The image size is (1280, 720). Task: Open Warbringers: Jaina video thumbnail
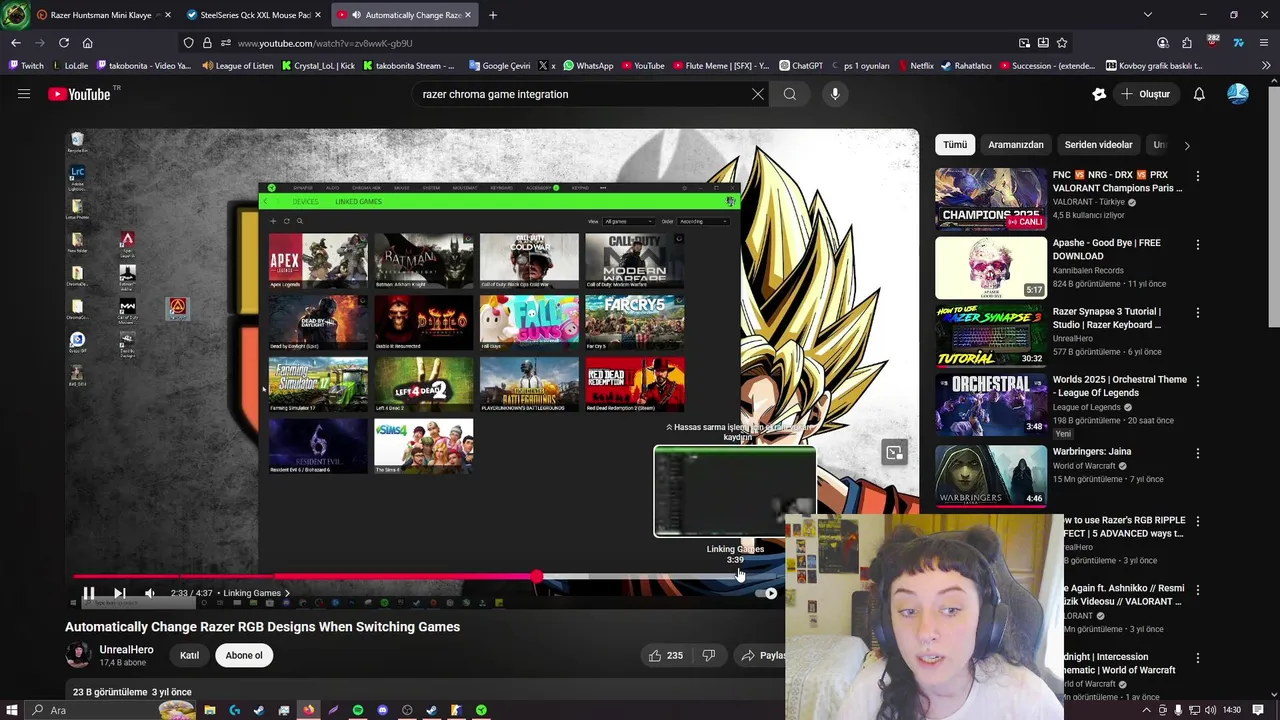(x=991, y=476)
